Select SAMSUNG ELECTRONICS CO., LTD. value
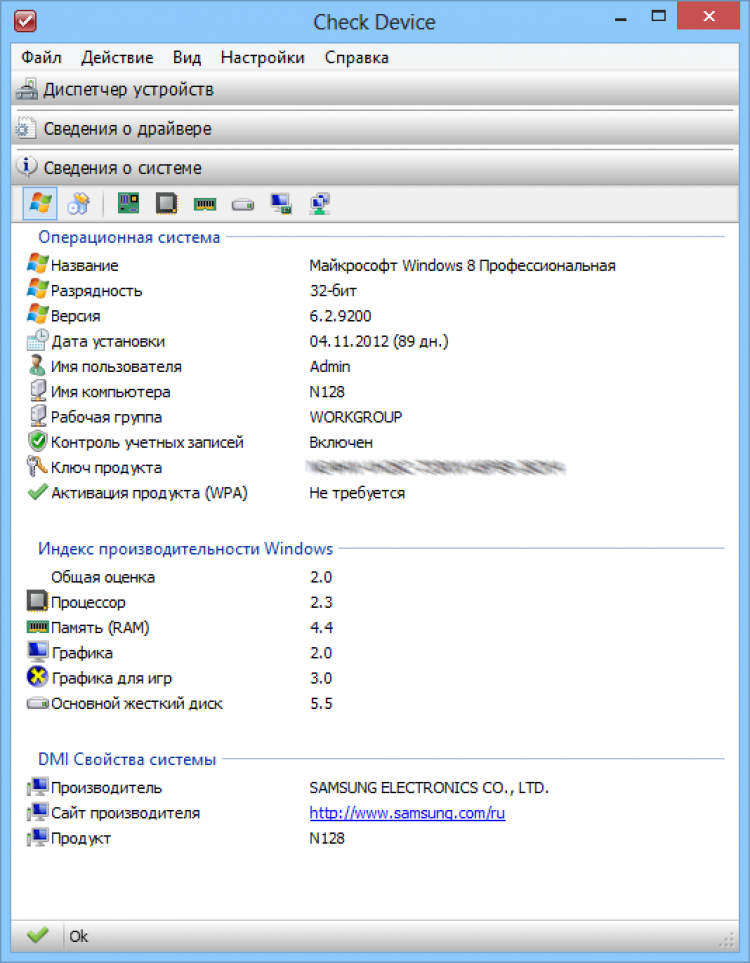Viewport: 750px width, 963px height. click(x=429, y=788)
